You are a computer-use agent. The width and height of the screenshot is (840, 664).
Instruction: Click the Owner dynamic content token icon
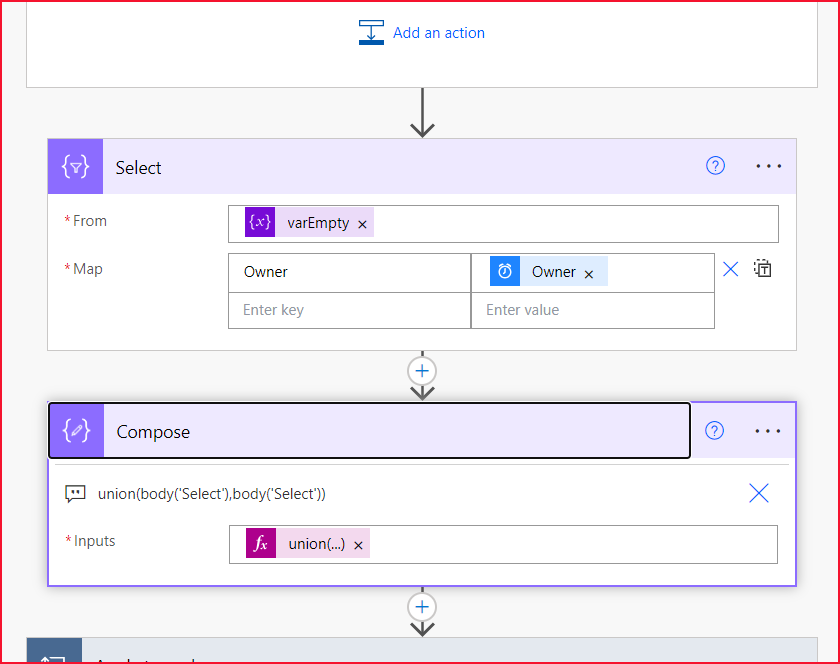[505, 271]
